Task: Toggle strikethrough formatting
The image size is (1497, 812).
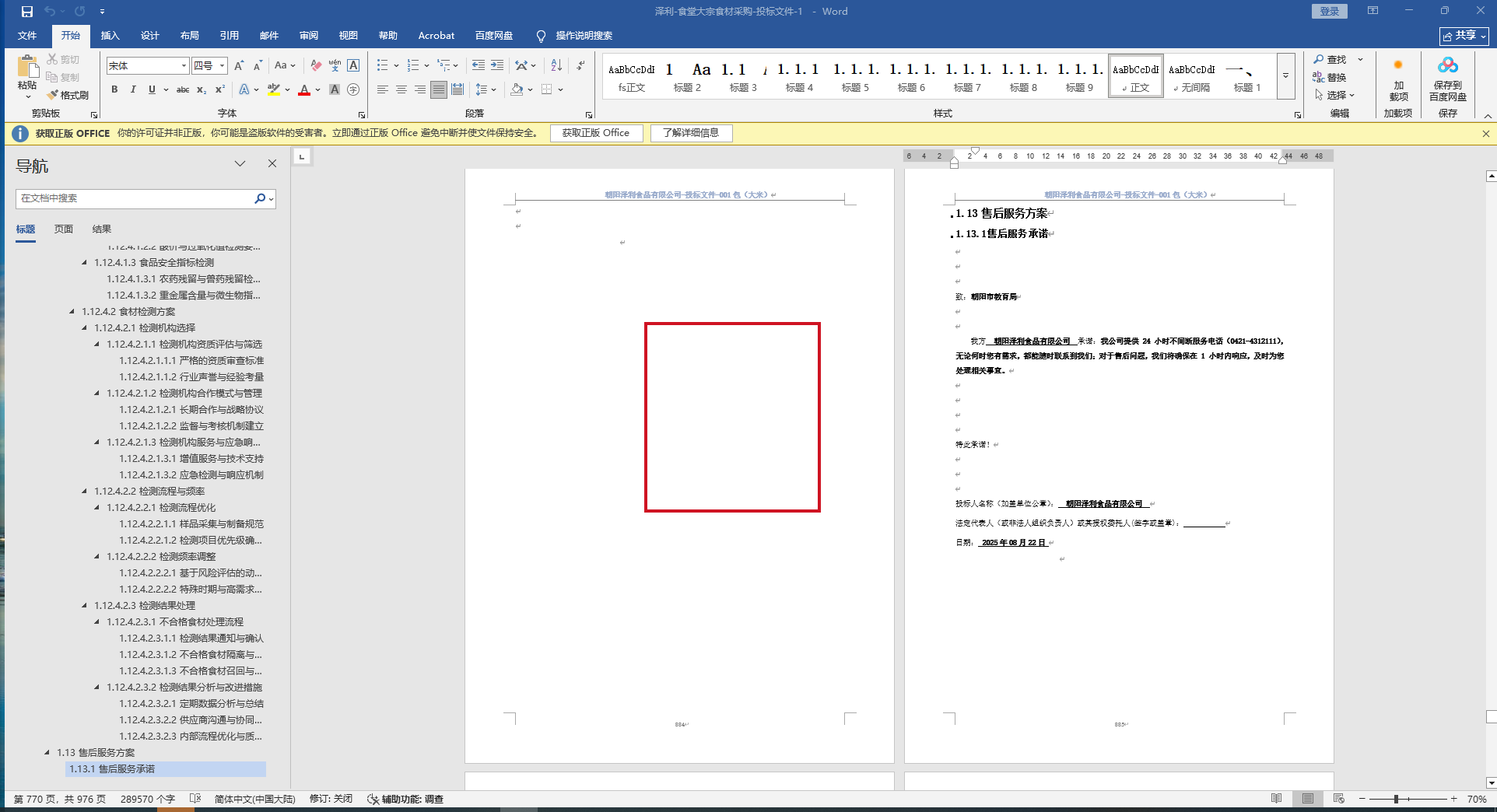Action: pos(183,89)
